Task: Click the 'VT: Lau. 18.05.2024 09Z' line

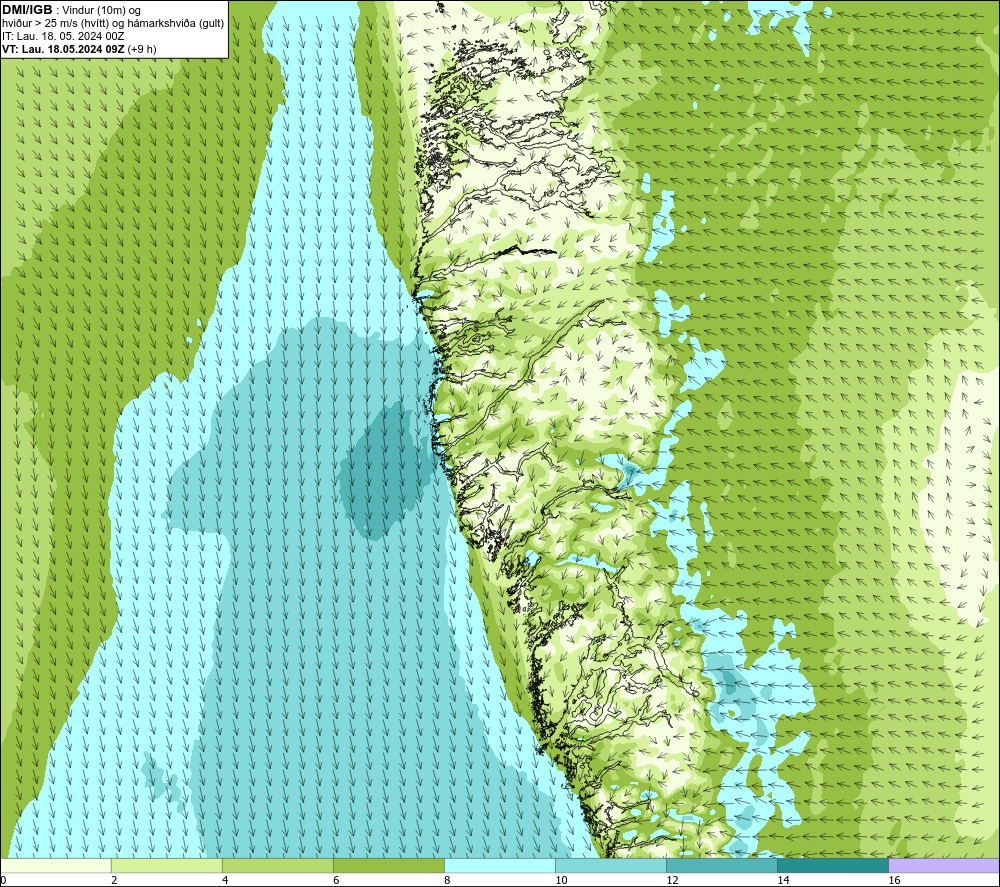Action: pos(79,49)
